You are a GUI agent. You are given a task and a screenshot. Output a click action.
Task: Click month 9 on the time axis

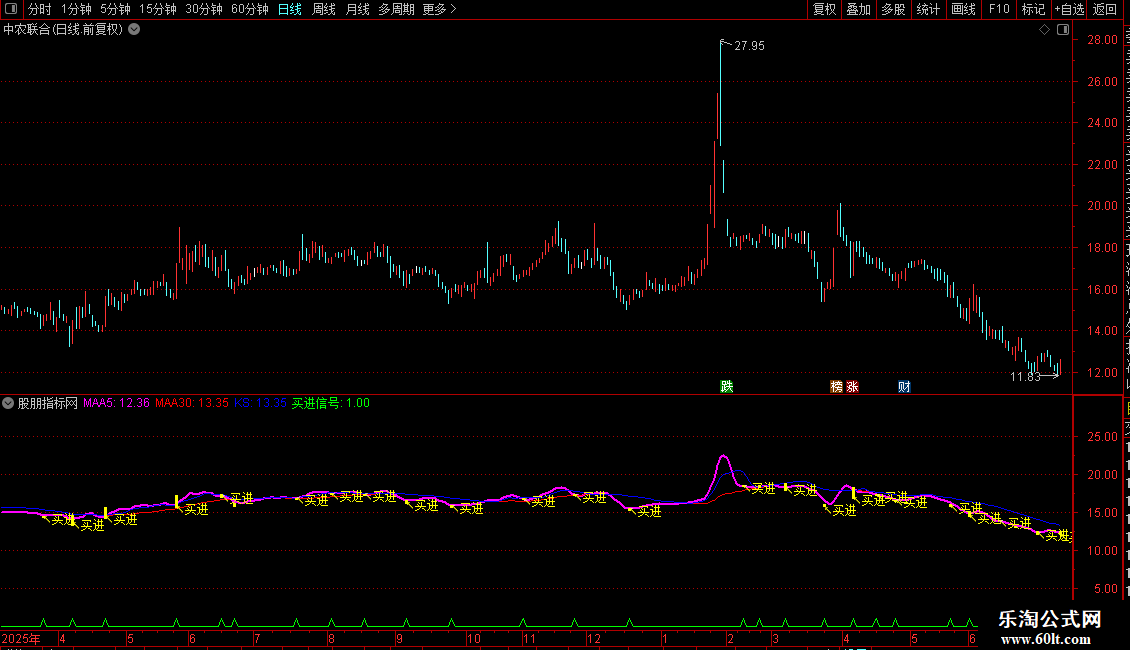[399, 638]
